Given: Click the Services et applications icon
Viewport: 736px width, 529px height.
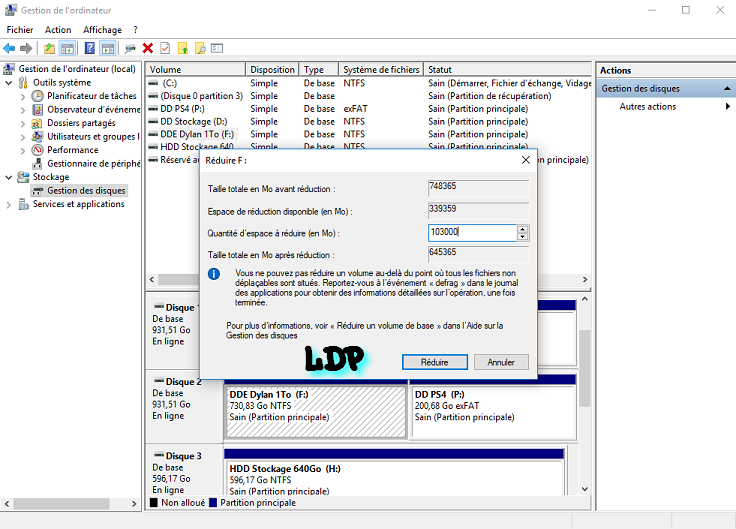Looking at the screenshot, I should [23, 204].
